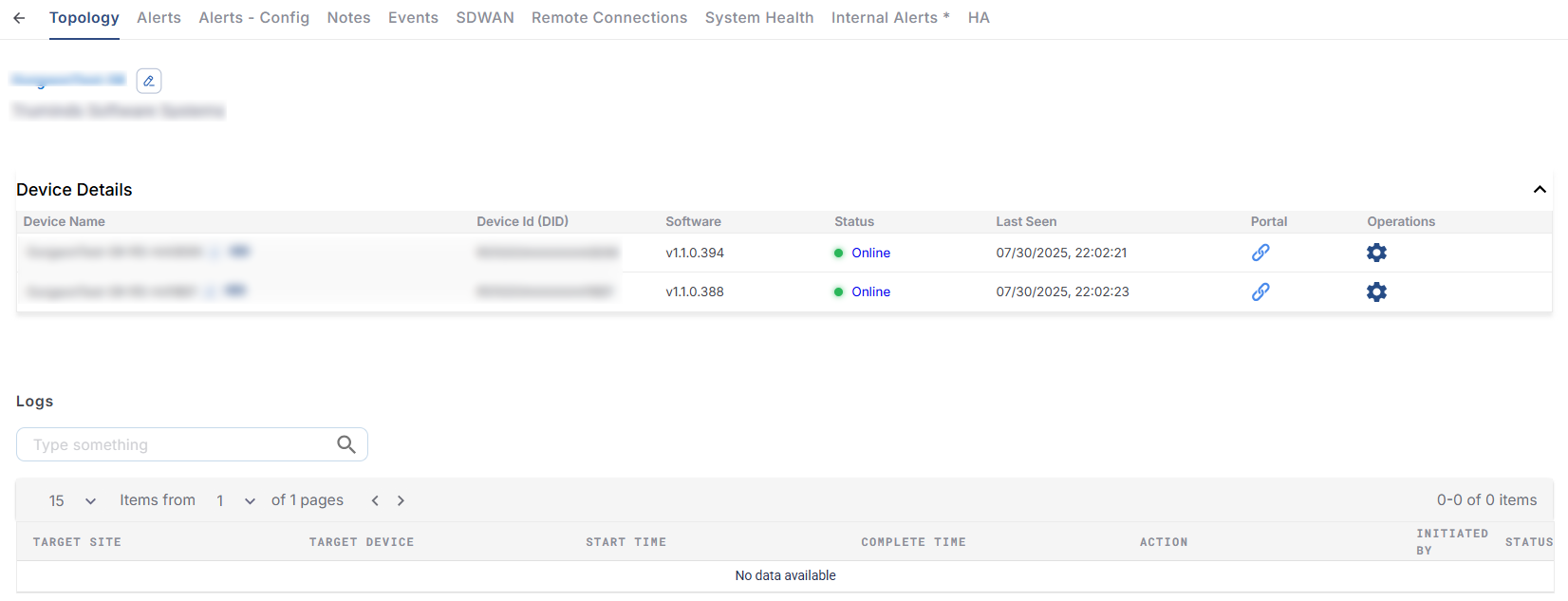Click Online status of second device

tap(870, 291)
